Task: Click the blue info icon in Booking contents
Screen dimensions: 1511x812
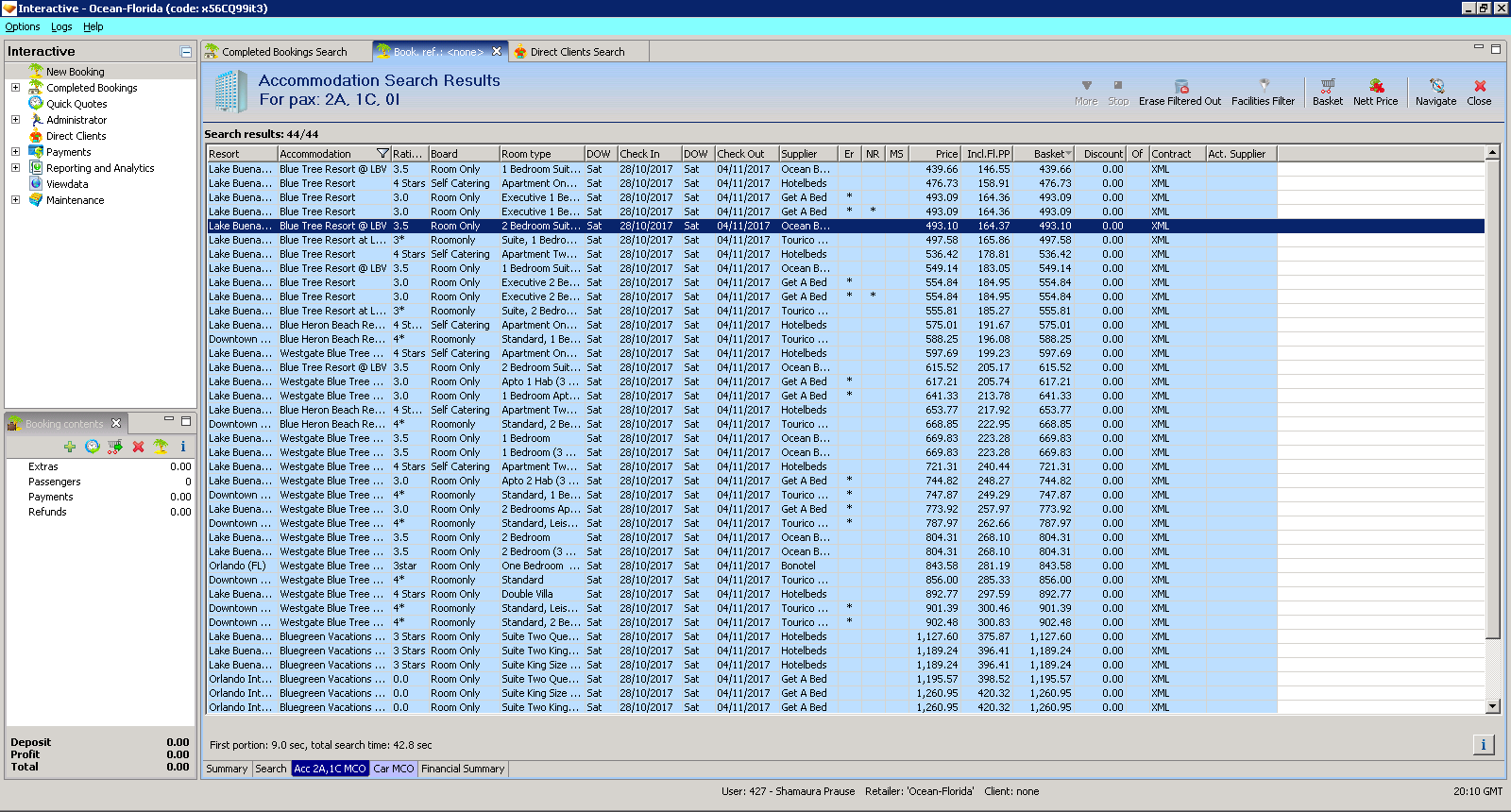Action: [183, 447]
